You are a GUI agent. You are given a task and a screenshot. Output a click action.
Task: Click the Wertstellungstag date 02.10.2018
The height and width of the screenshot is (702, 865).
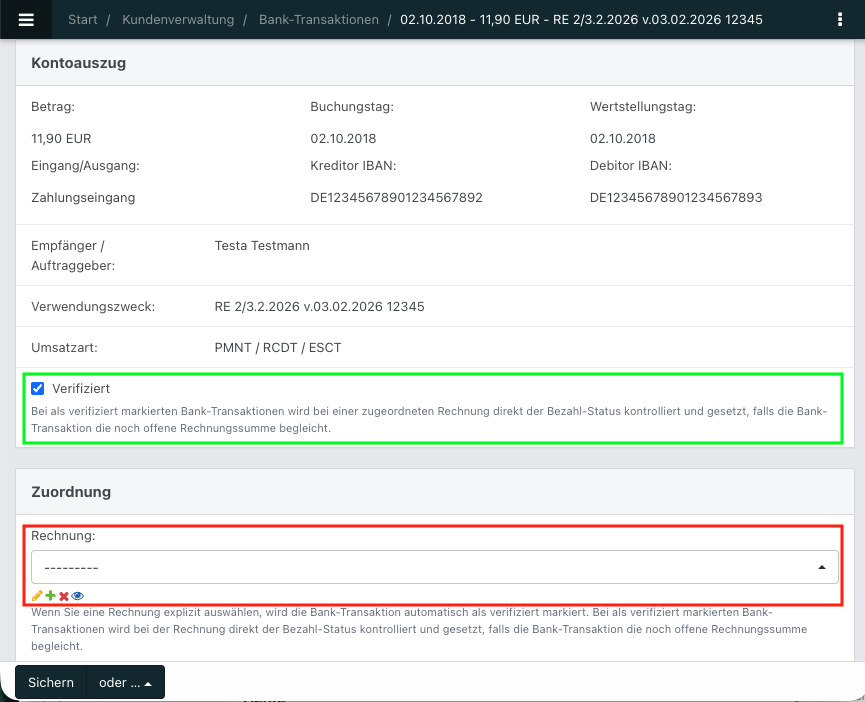(x=623, y=138)
